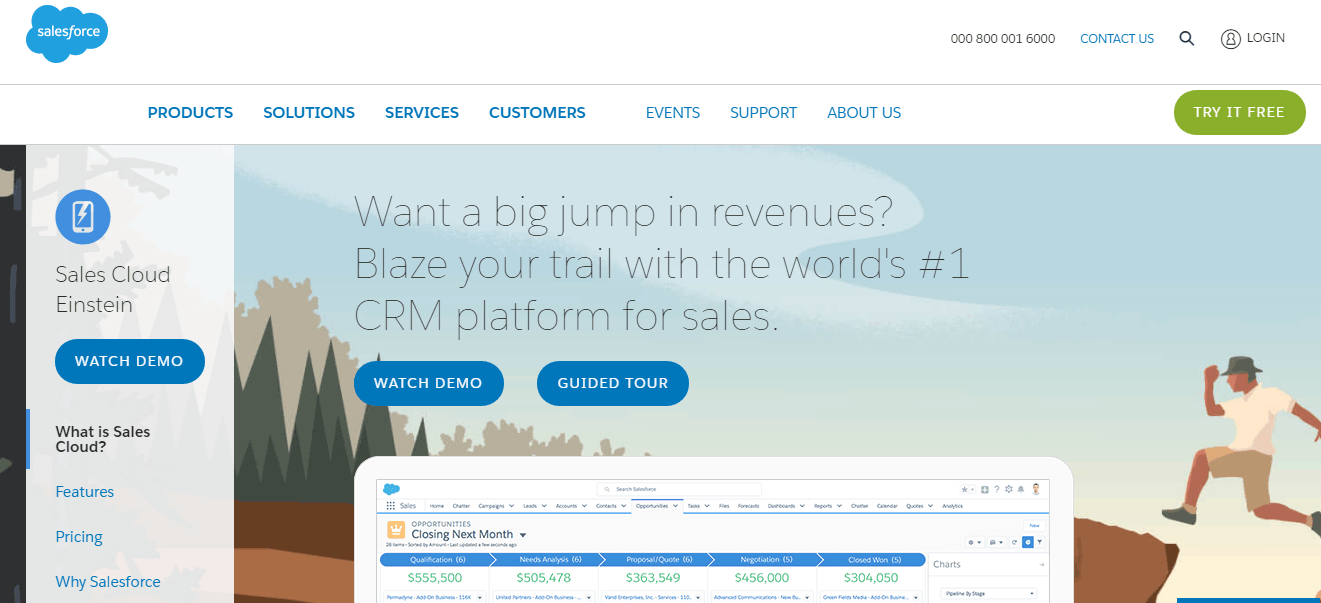Expand the Contacts tab dropdown chevron
1321x603 pixels.
[x=625, y=506]
